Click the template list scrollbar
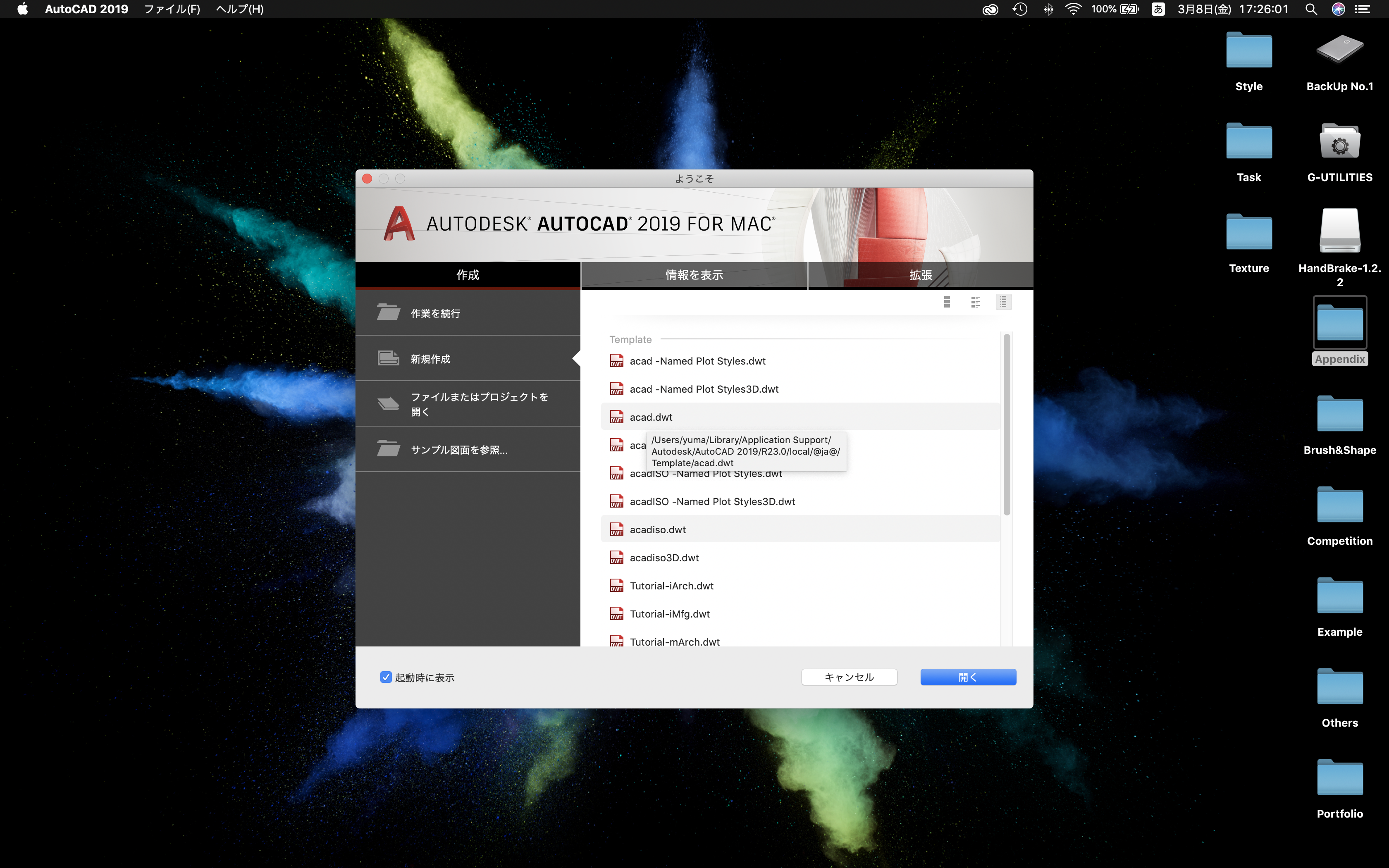The width and height of the screenshot is (1389, 868). [x=1007, y=424]
